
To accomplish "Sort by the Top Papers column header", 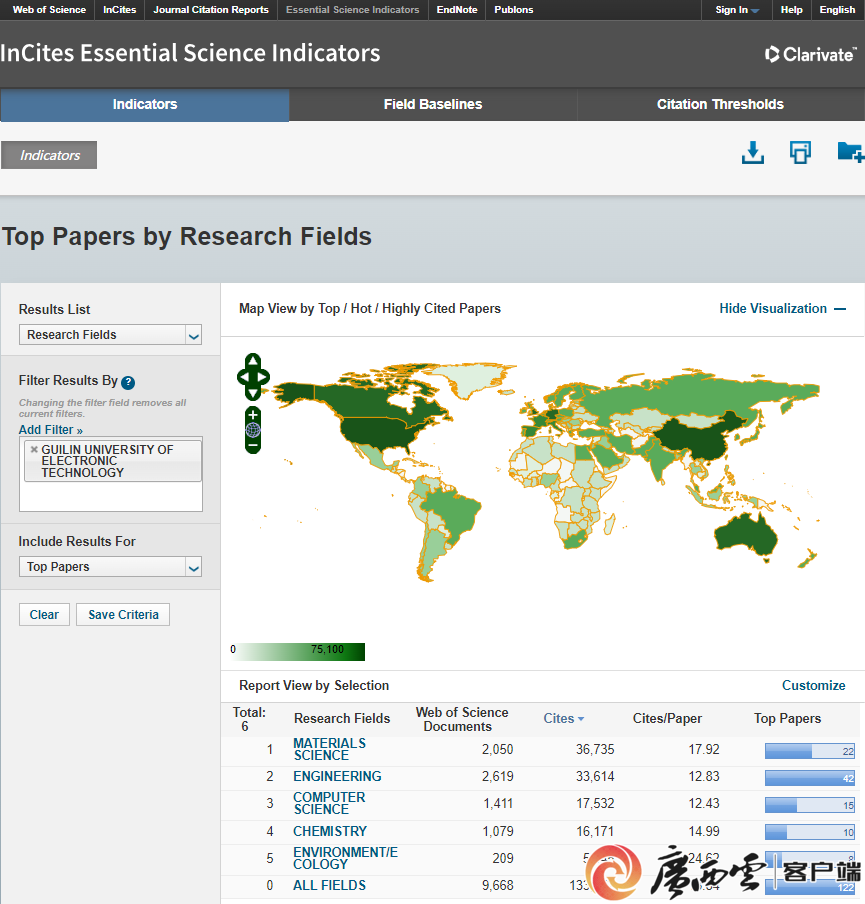I will 787,718.
